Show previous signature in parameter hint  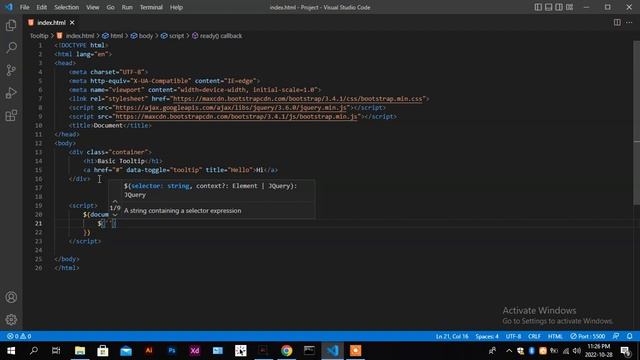[115, 201]
